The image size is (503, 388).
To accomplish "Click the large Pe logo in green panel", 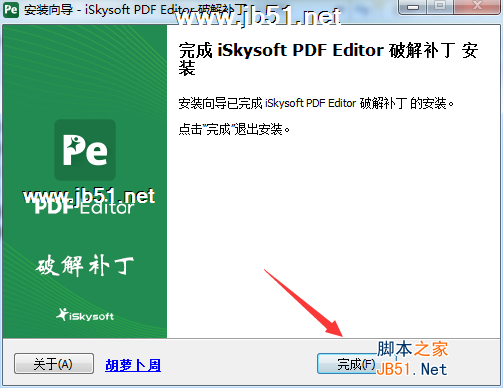I will [85, 150].
